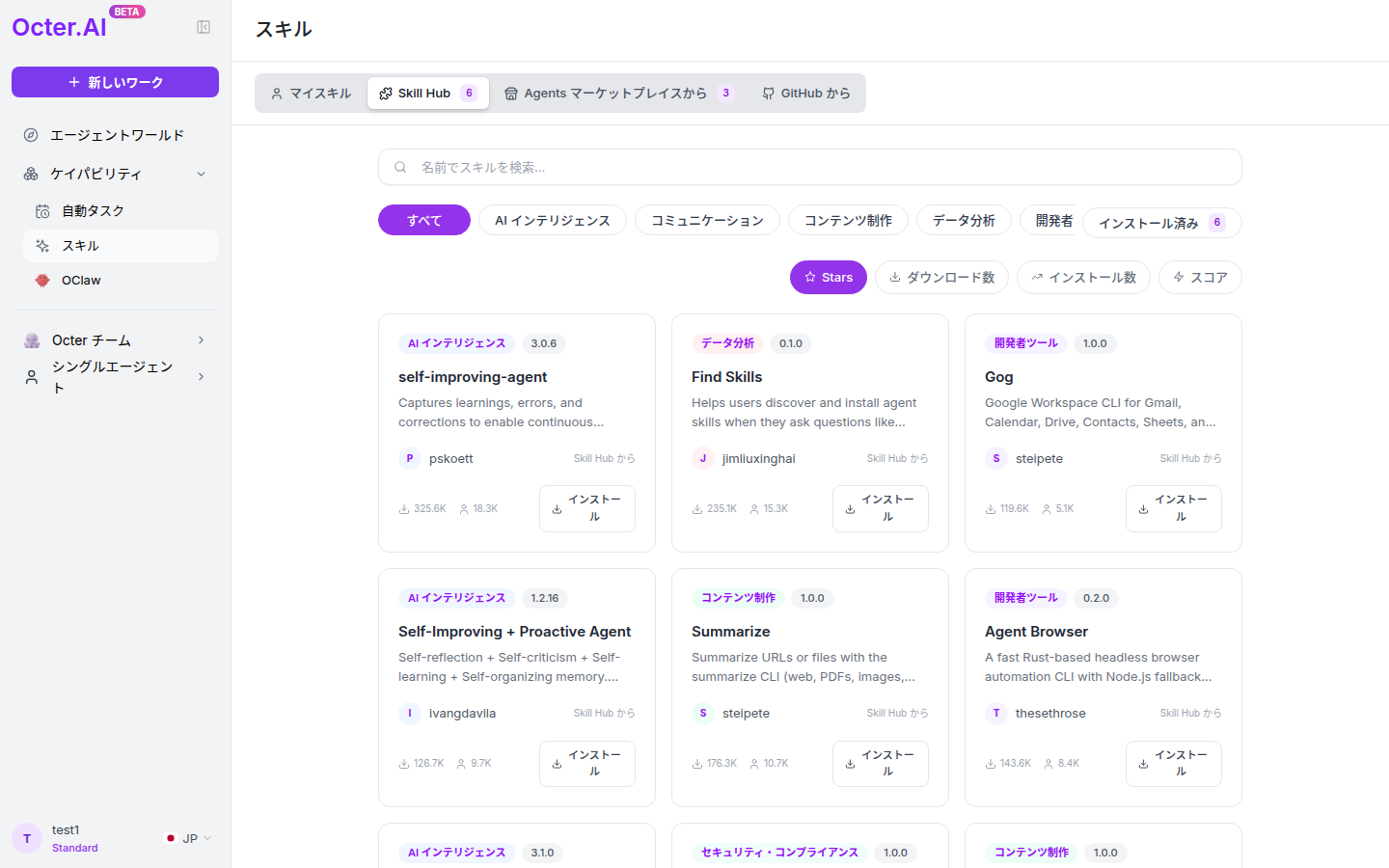This screenshot has width=1389, height=868.
Task: Click the 新しいワーク button
Action: [115, 82]
